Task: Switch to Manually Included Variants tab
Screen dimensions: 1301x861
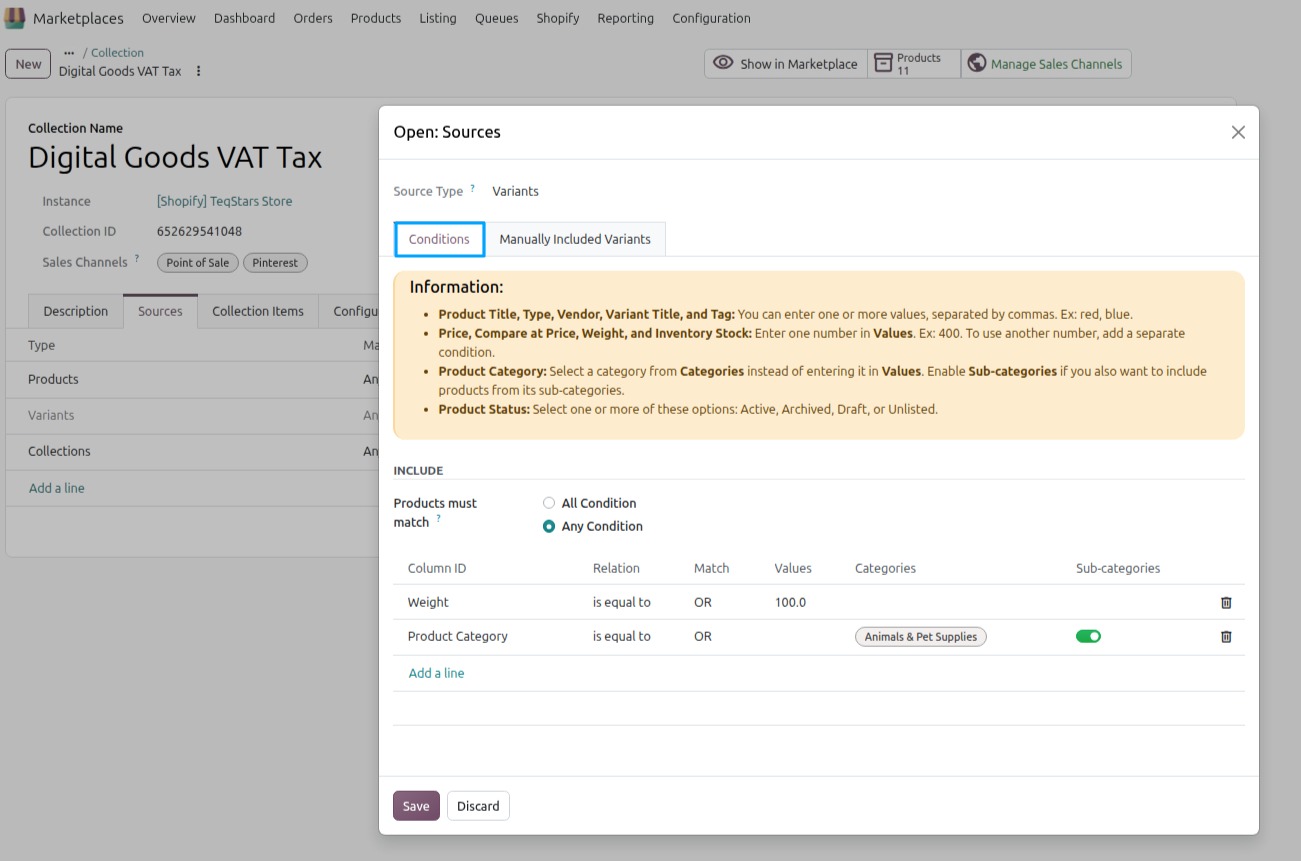Action: tap(575, 239)
